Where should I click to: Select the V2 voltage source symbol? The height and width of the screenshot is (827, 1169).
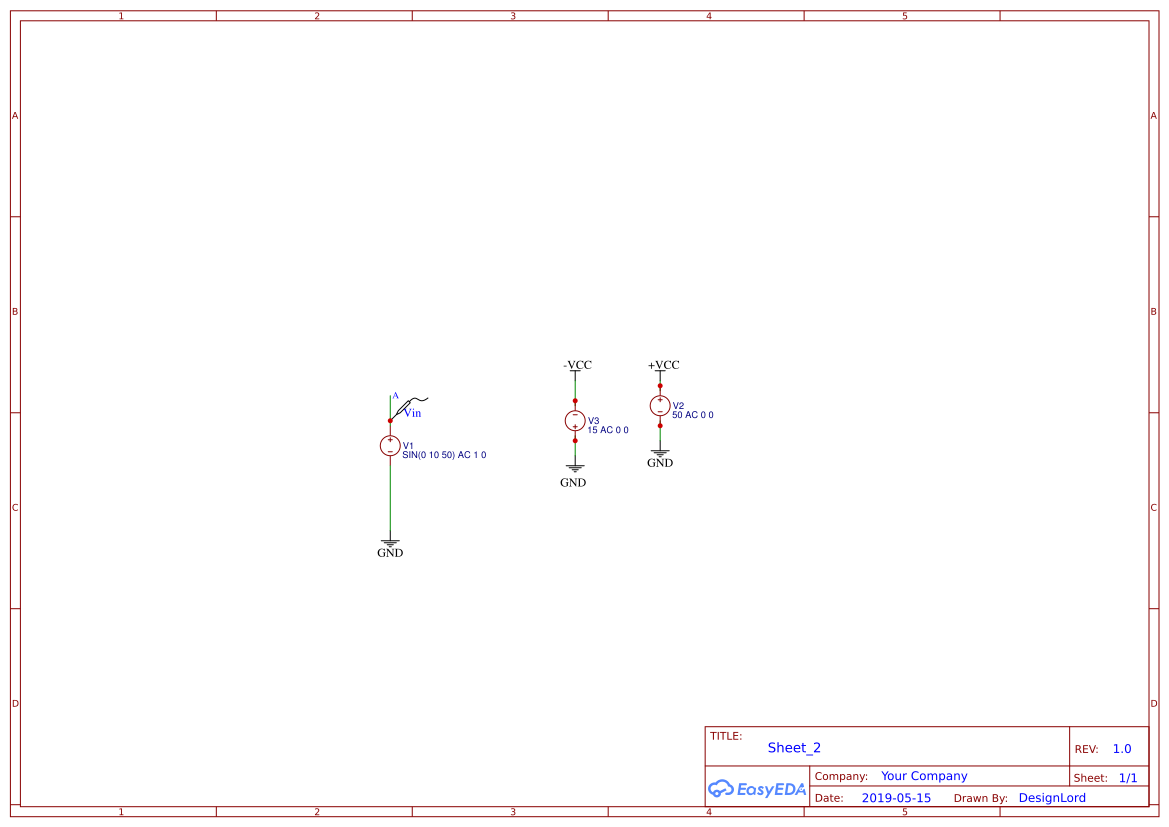[660, 405]
